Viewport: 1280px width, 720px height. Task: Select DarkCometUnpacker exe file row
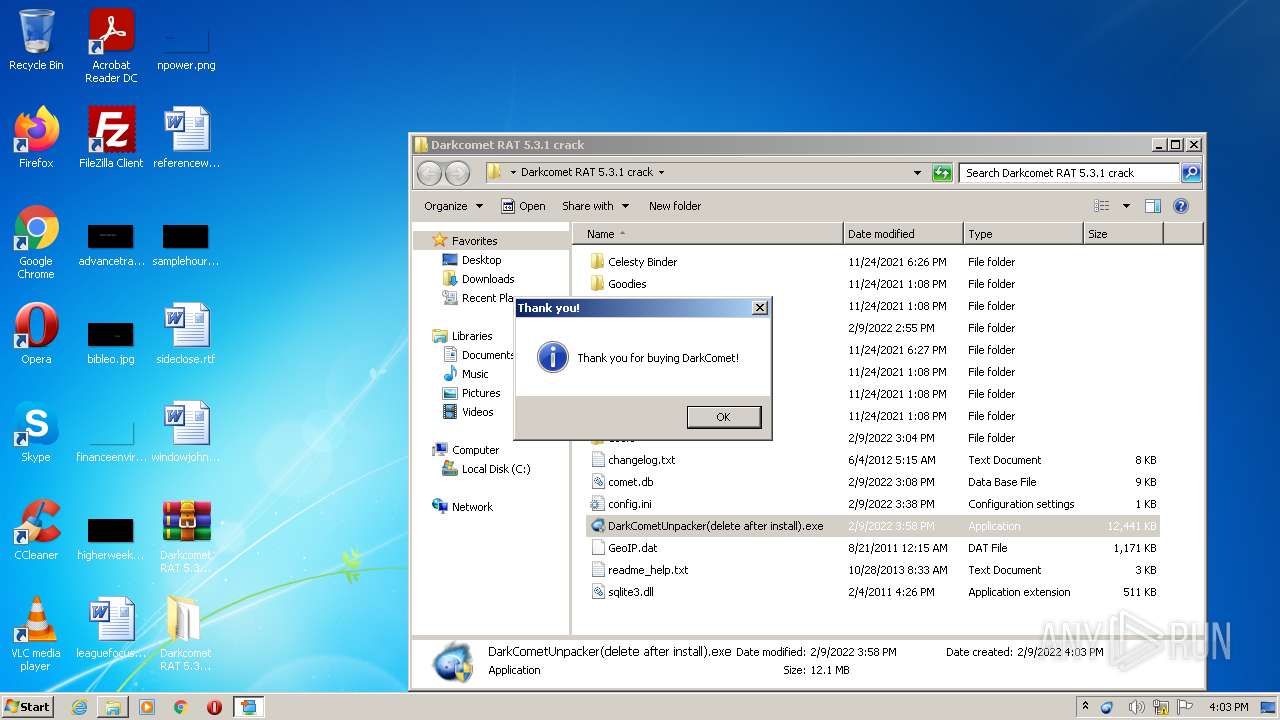coord(872,526)
